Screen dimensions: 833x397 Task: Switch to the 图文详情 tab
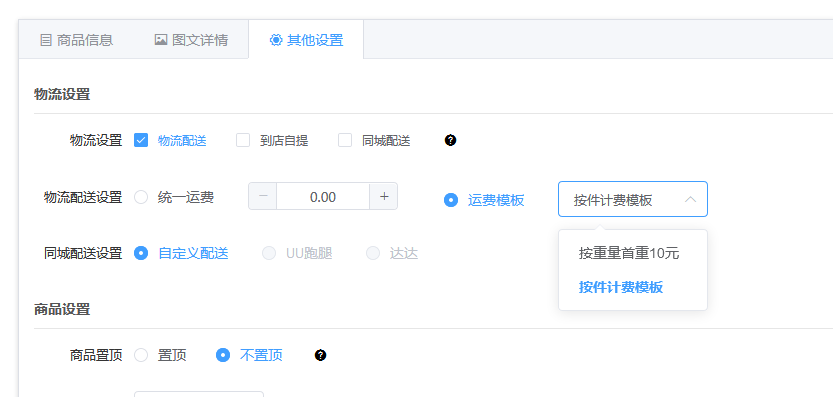(191, 40)
